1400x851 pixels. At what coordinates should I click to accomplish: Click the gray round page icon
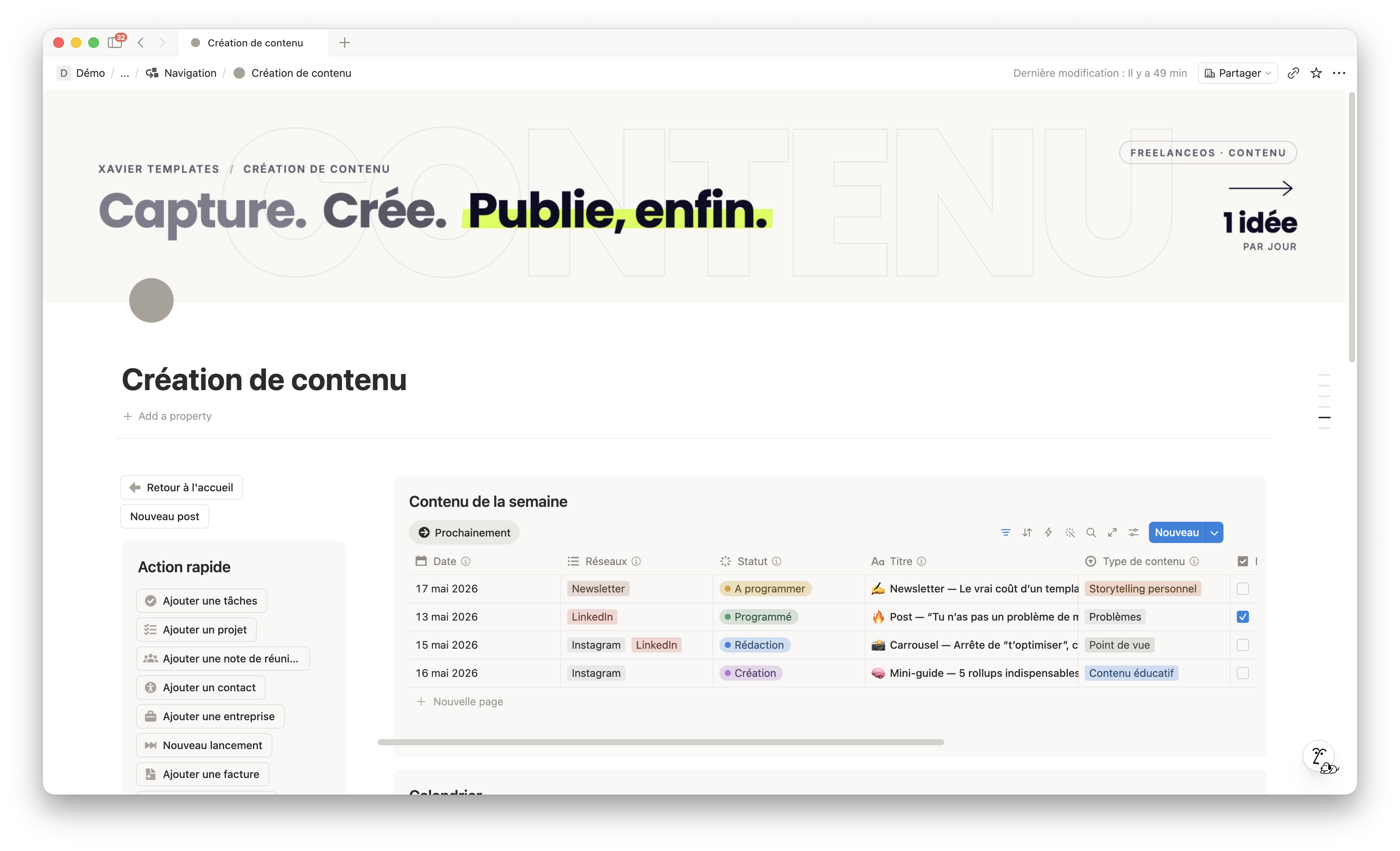151,300
